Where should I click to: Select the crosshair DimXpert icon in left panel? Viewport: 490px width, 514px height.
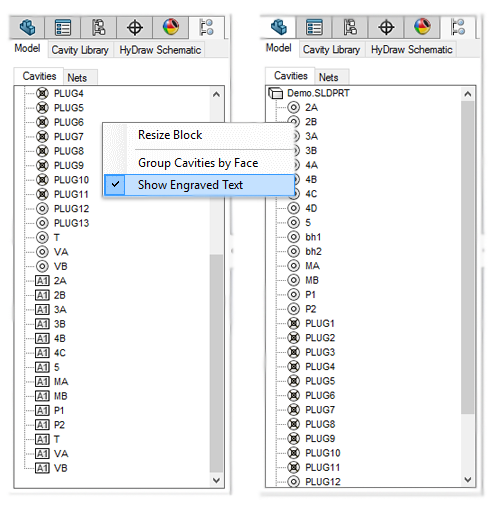click(x=135, y=27)
